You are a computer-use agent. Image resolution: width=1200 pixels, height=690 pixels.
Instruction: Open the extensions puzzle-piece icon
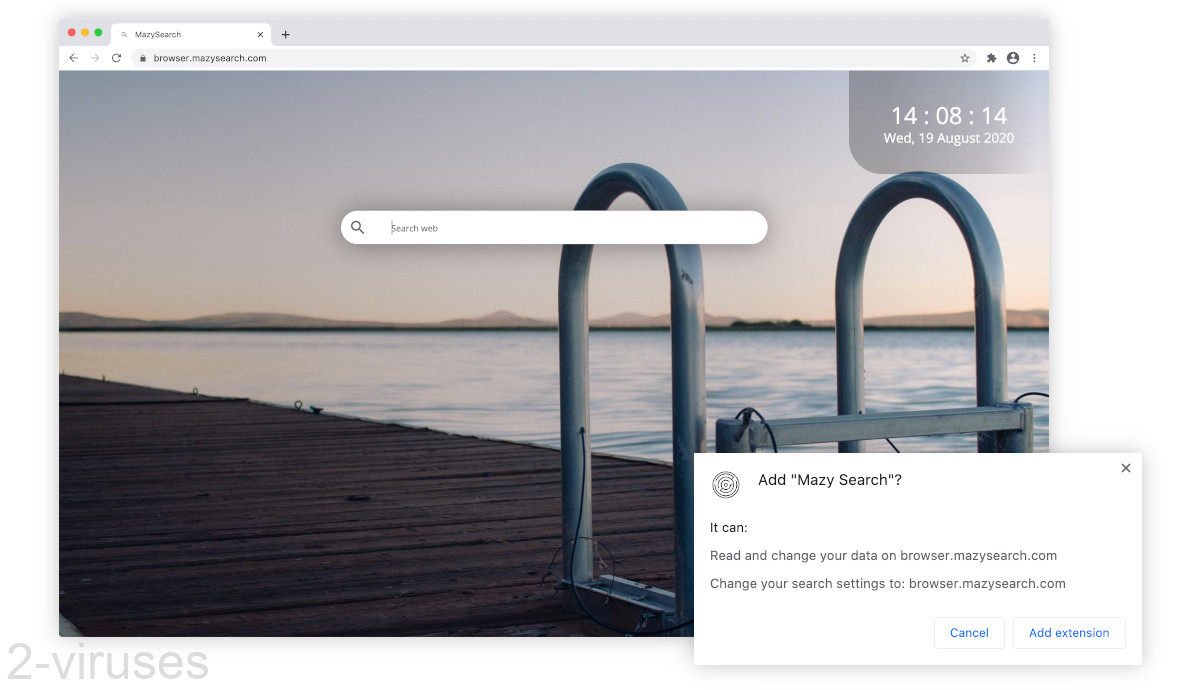coord(990,58)
